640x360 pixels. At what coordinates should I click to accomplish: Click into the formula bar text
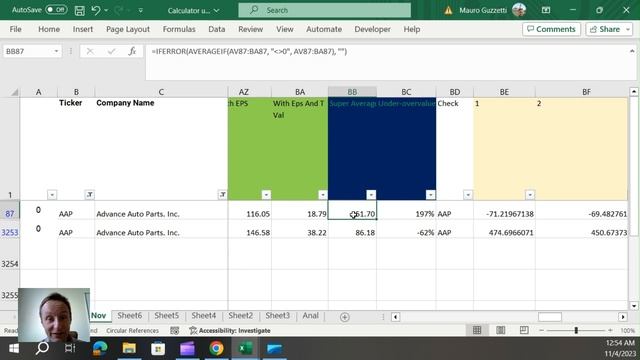tap(249, 51)
